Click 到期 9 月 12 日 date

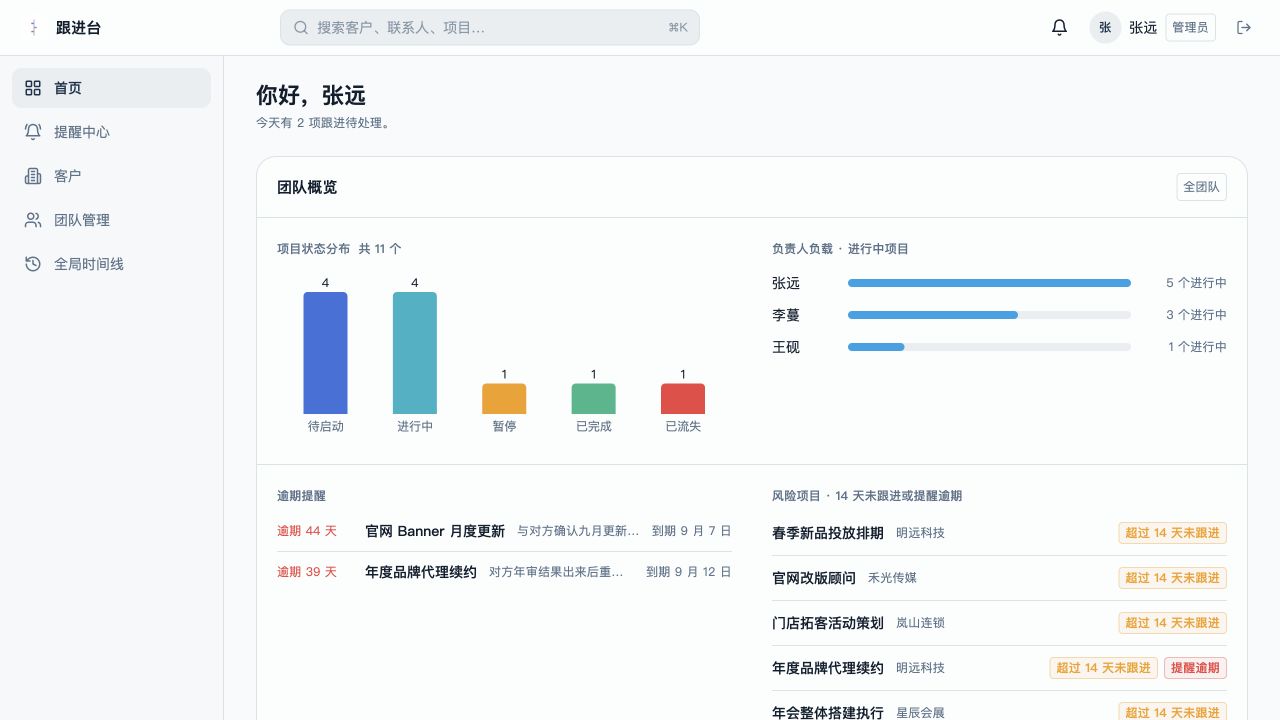tap(688, 572)
